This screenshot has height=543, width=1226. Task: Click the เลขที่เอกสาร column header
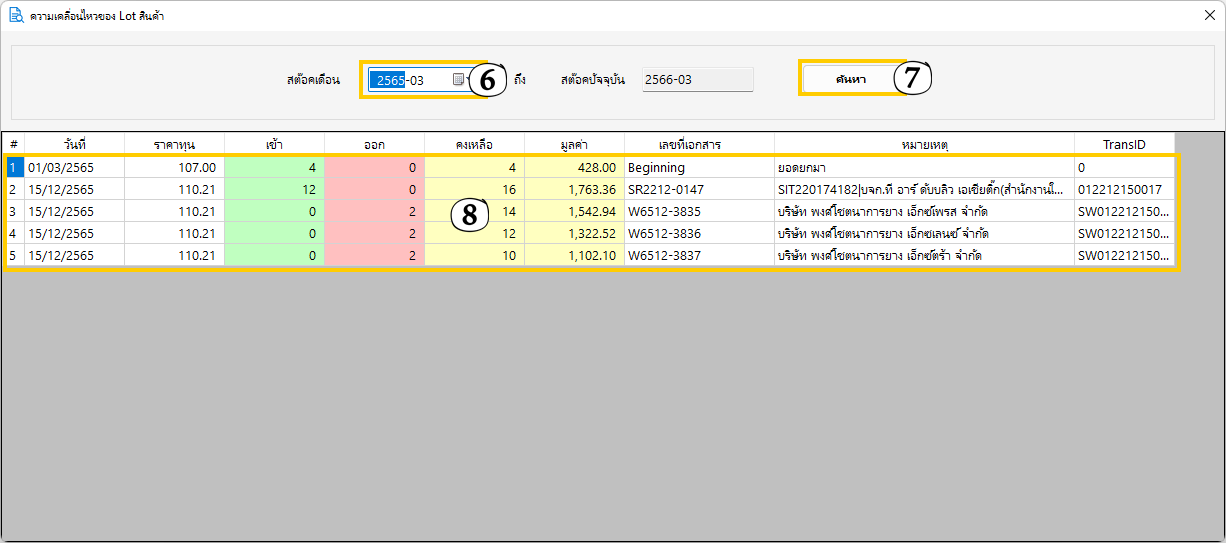(x=699, y=144)
